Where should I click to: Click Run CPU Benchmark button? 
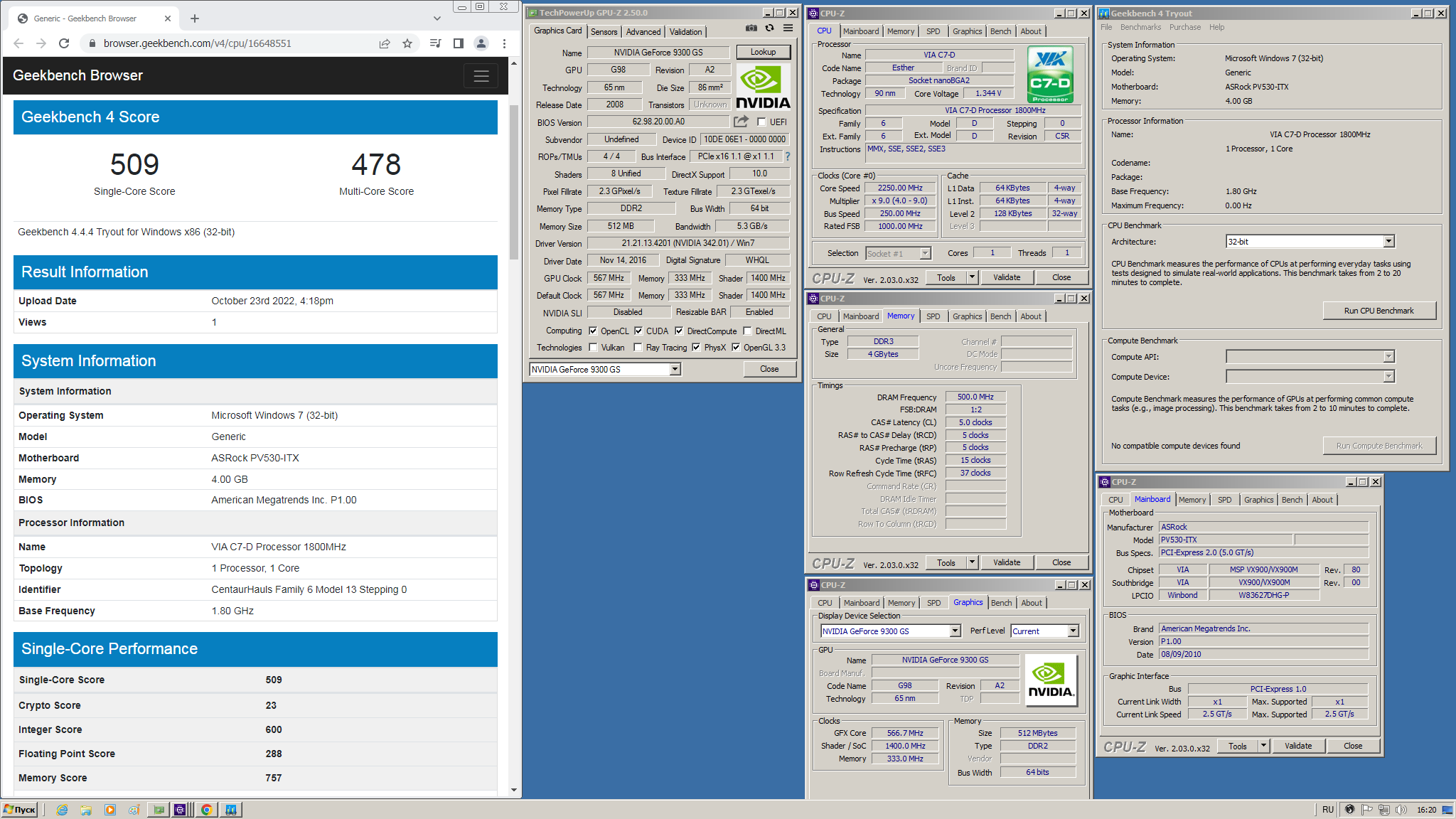(1379, 311)
